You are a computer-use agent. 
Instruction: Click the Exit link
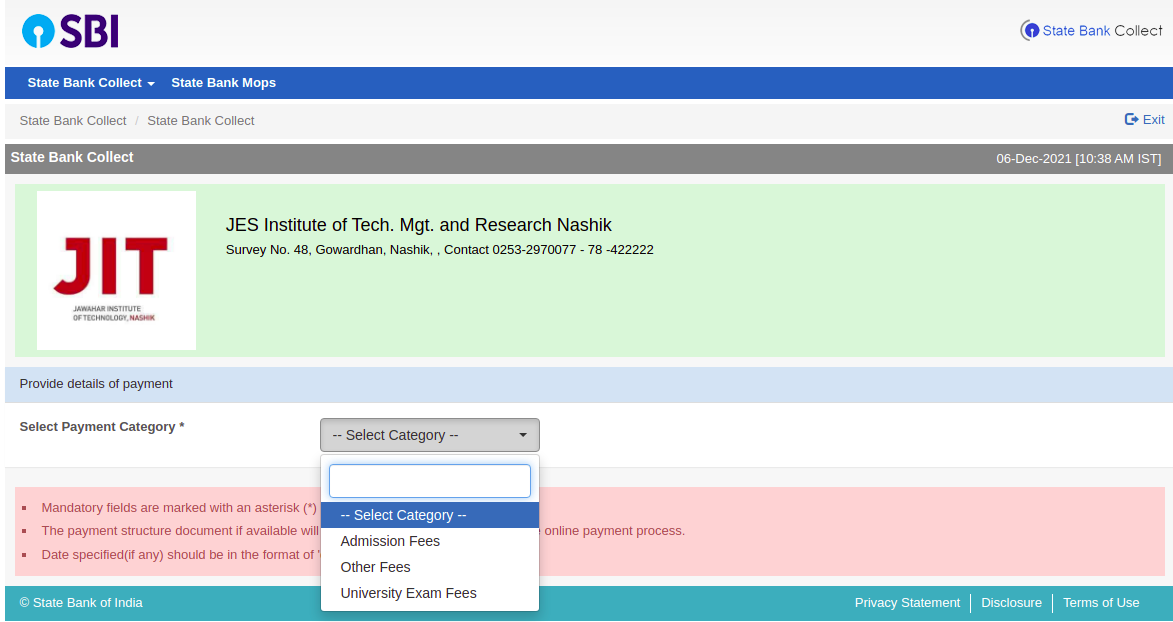pyautogui.click(x=1145, y=120)
